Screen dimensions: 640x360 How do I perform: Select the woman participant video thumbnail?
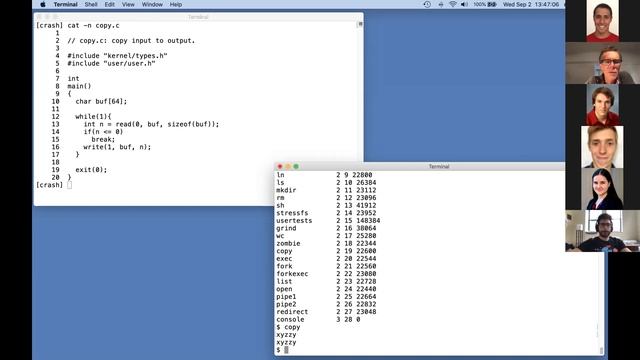point(602,189)
